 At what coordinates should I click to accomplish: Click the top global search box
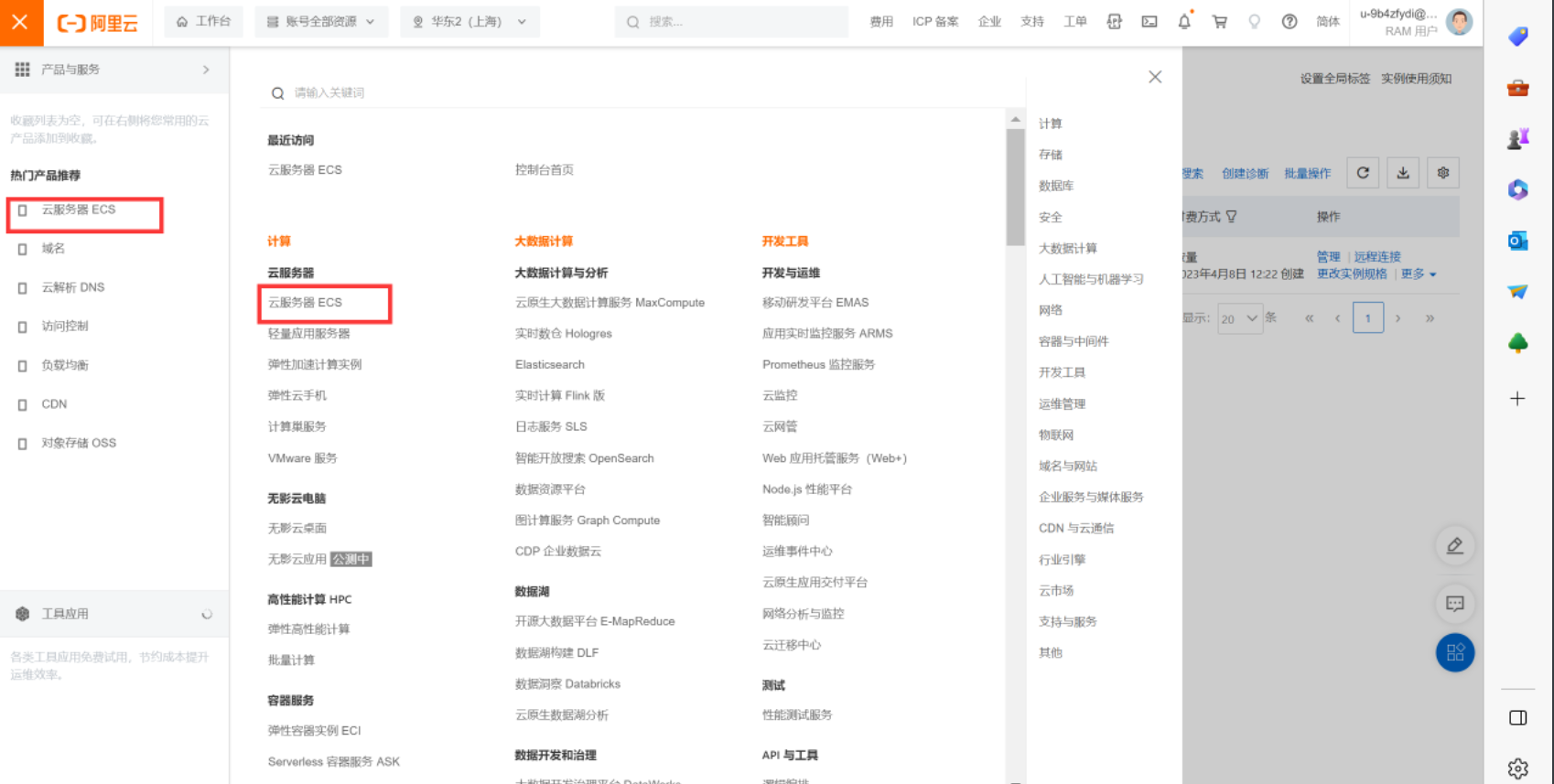pos(731,22)
